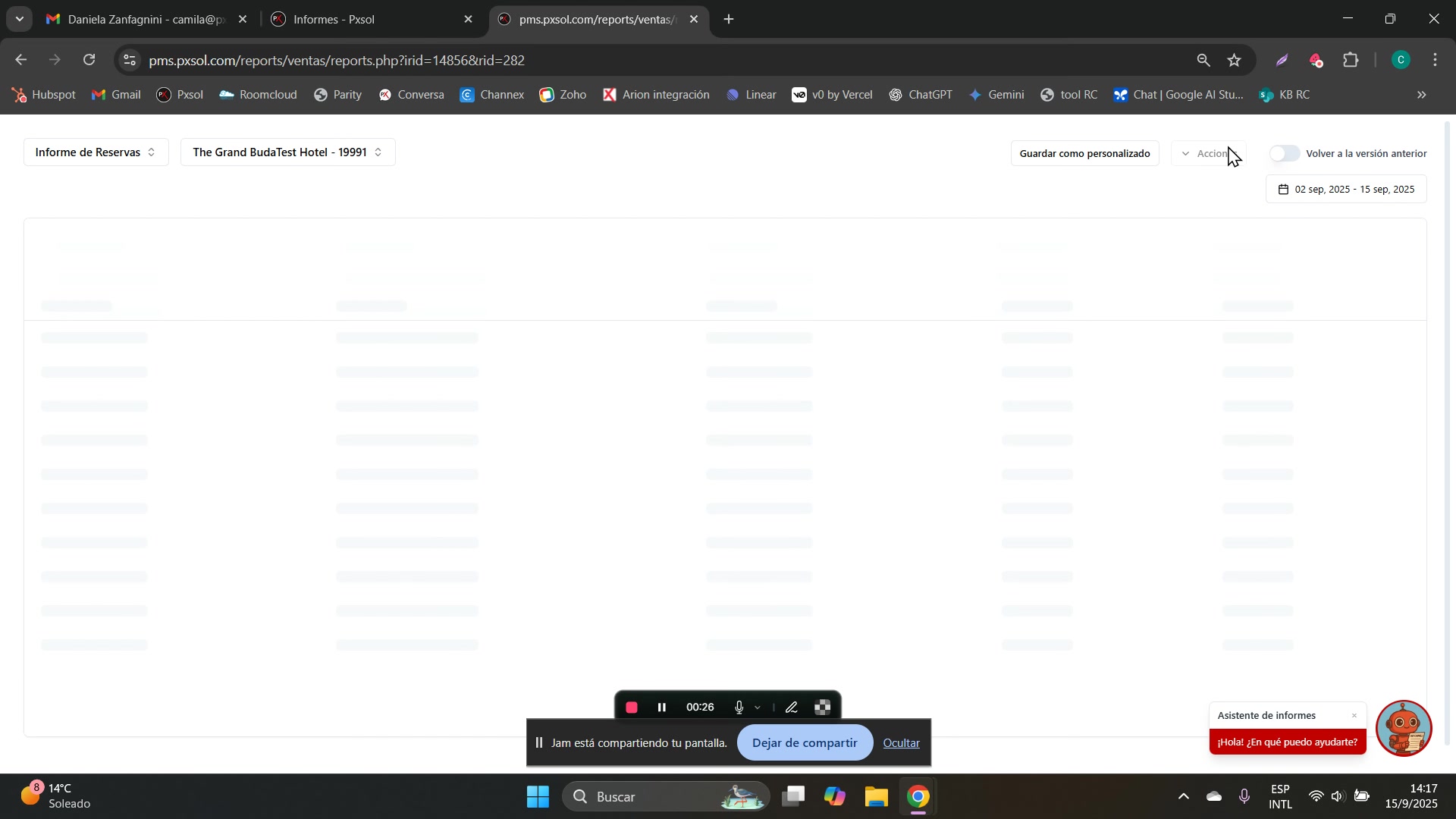Image resolution: width=1456 pixels, height=819 pixels.
Task: Open the Chrome profile avatar
Action: coord(1401,60)
